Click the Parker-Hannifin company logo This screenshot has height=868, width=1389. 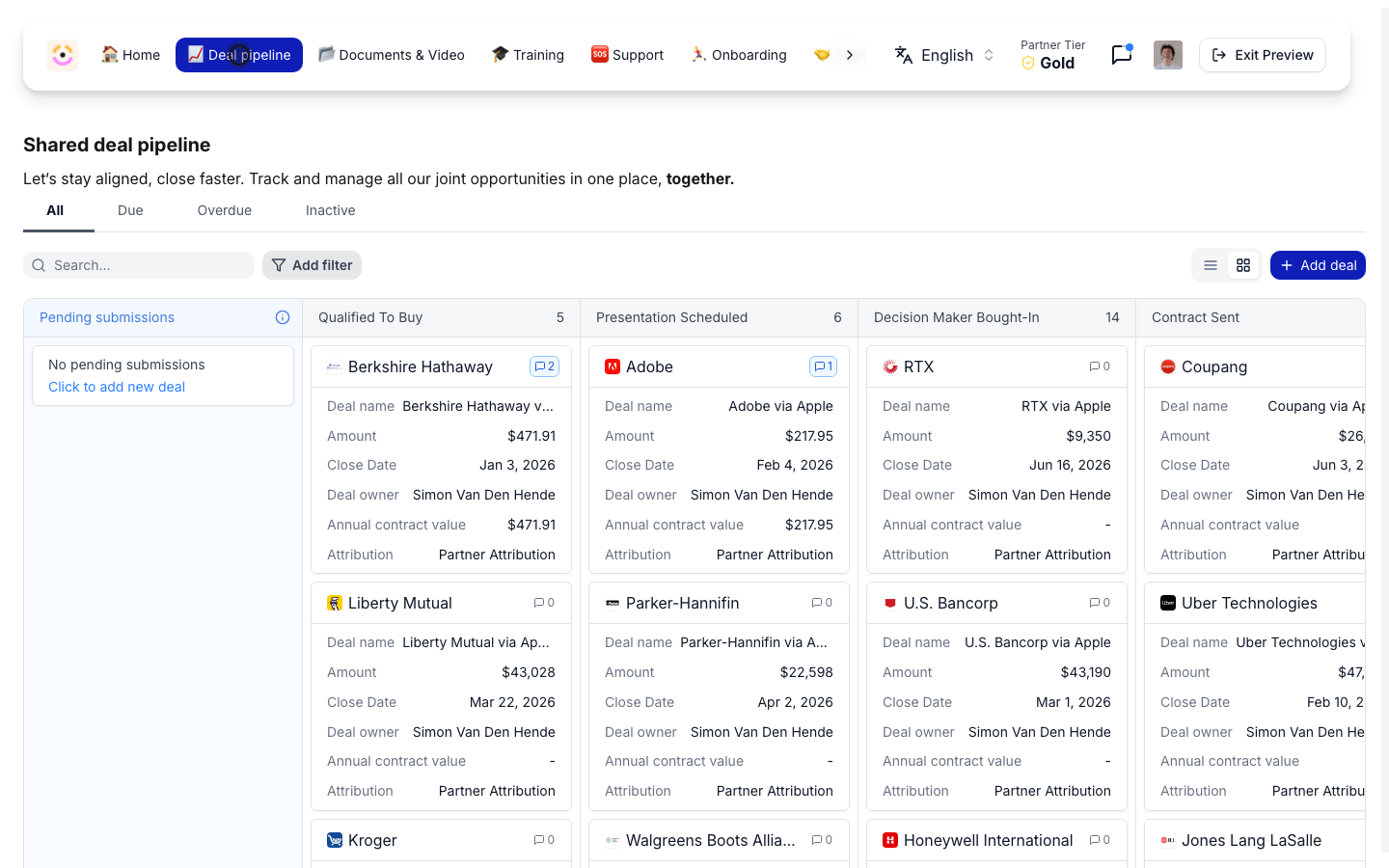pyautogui.click(x=613, y=603)
